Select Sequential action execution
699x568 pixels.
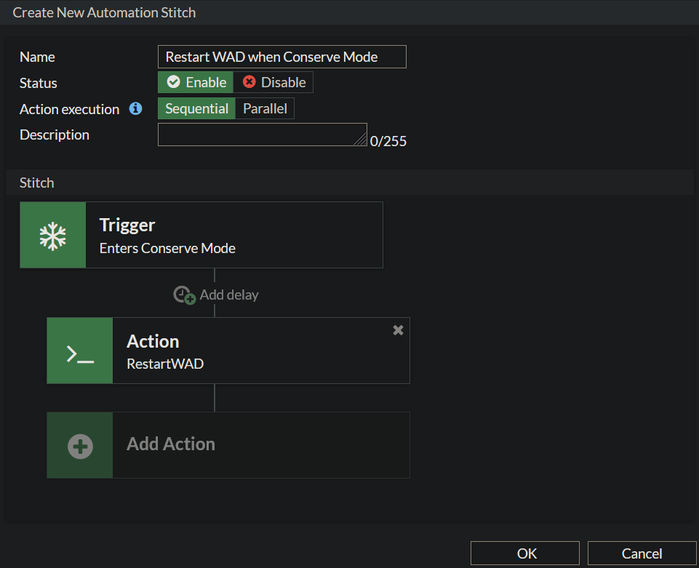tap(197, 109)
